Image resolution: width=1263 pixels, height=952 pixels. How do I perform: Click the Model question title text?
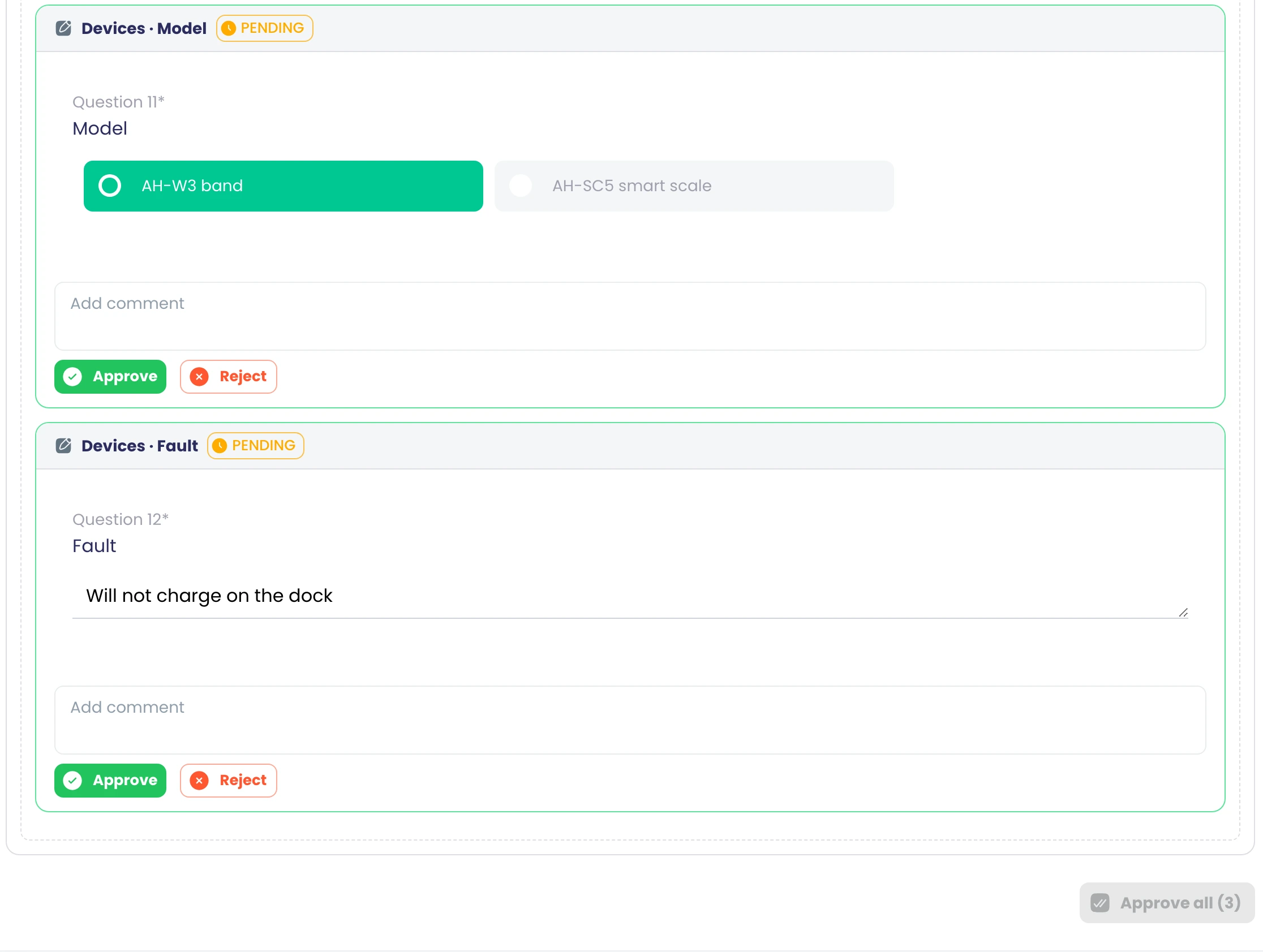click(x=100, y=128)
